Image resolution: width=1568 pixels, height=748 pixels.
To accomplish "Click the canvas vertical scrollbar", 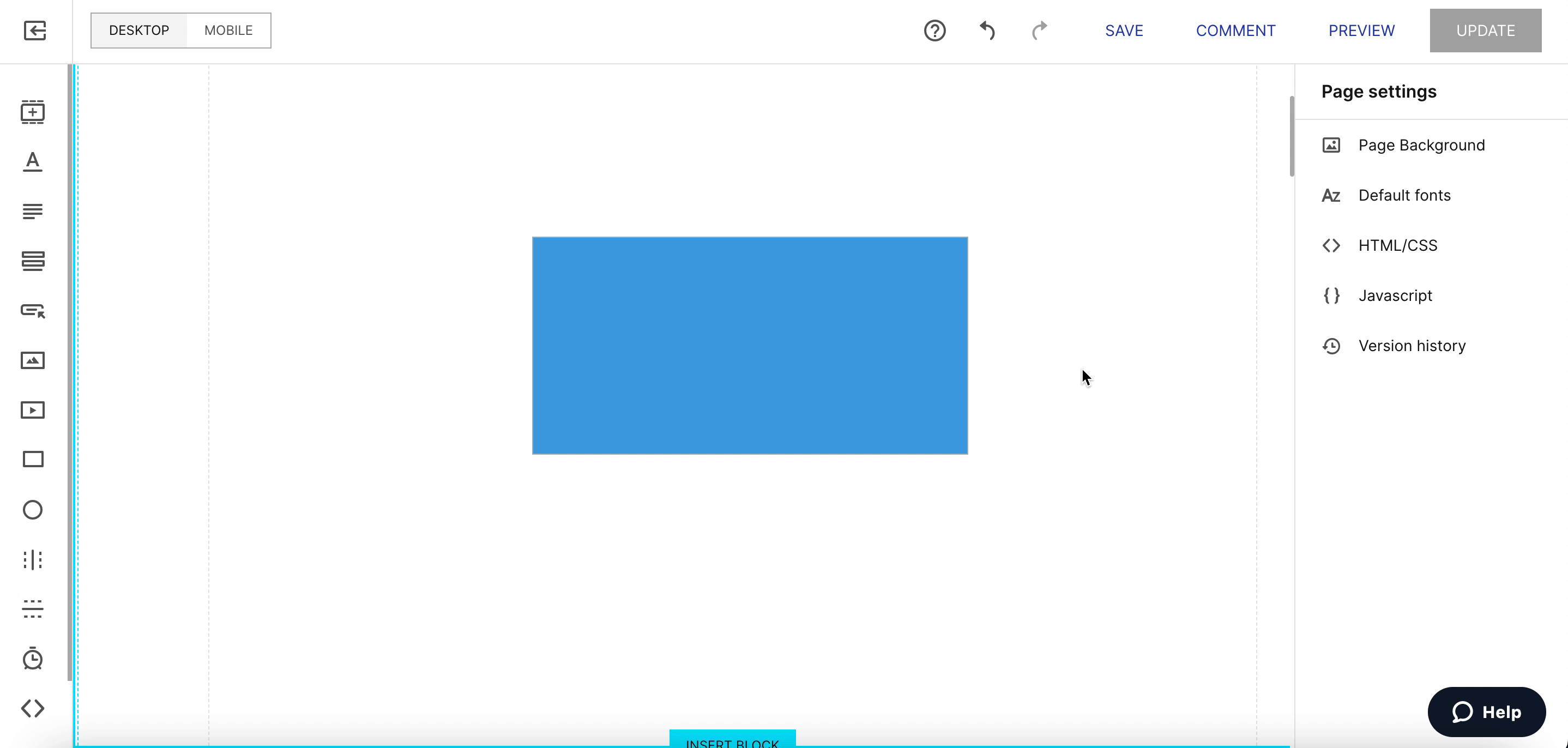I will pyautogui.click(x=1292, y=136).
